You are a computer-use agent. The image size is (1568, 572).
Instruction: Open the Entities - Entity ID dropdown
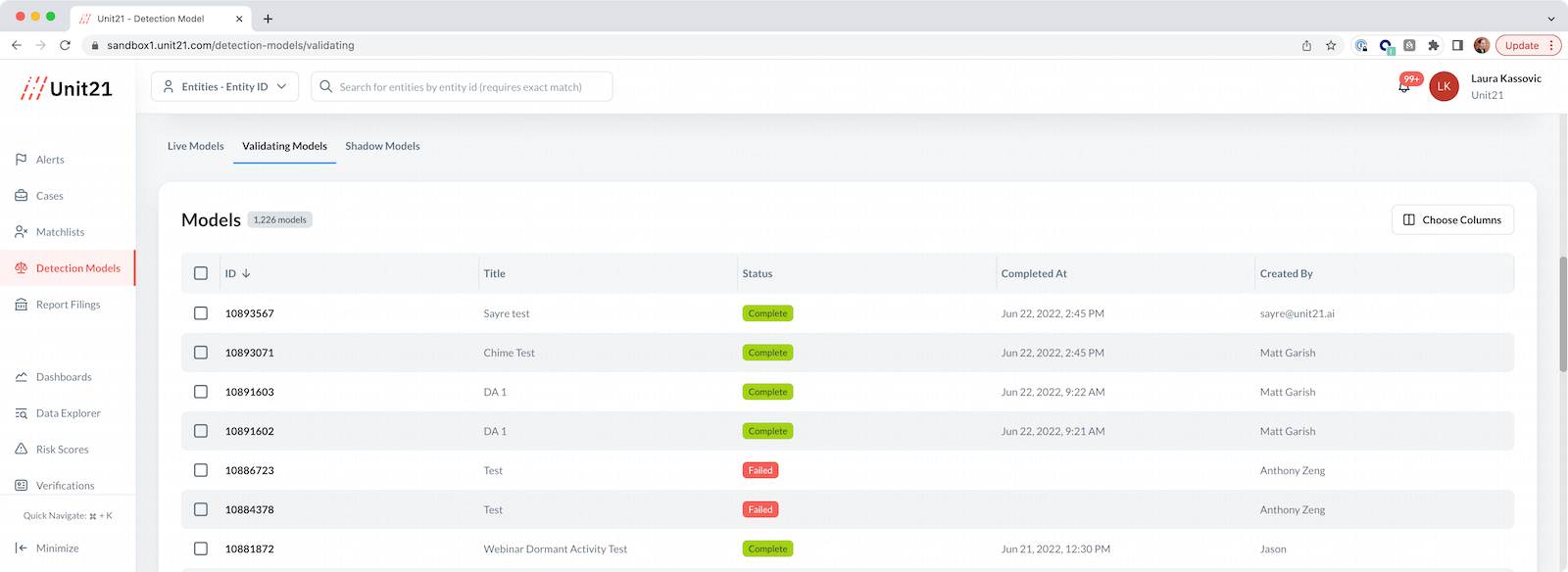pyautogui.click(x=224, y=86)
